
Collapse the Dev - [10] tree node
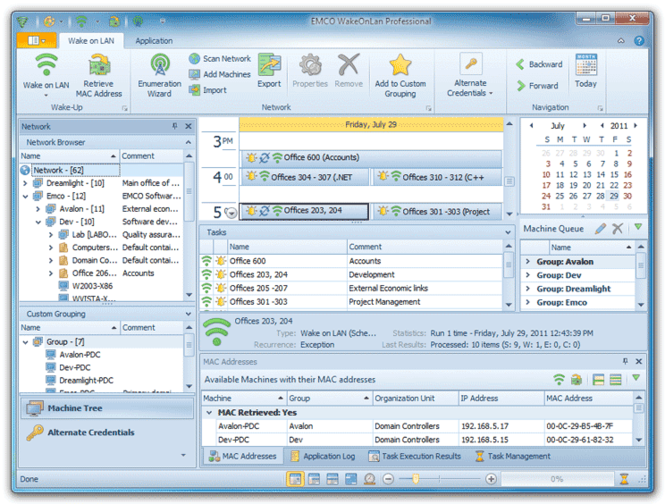click(38, 222)
